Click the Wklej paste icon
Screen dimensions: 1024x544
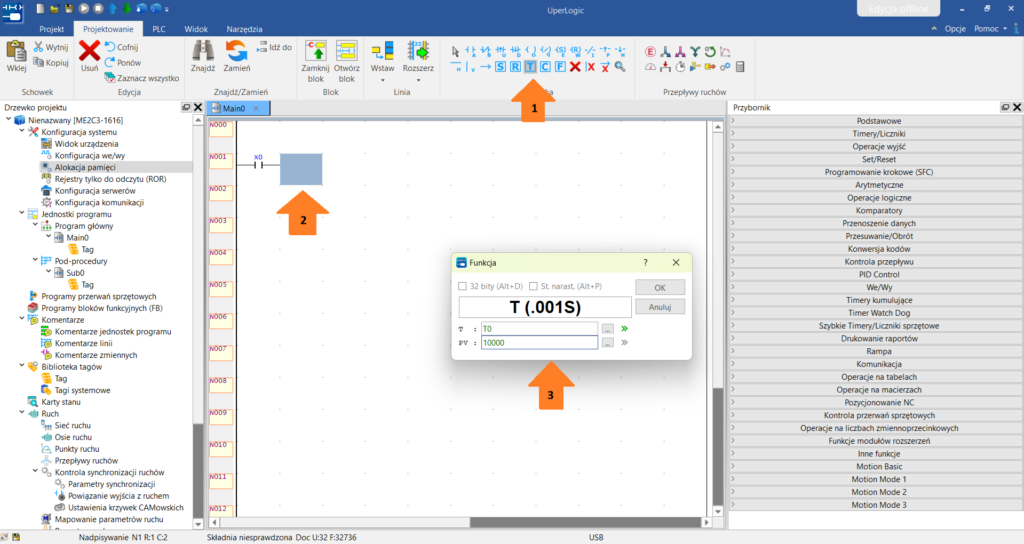(16, 51)
